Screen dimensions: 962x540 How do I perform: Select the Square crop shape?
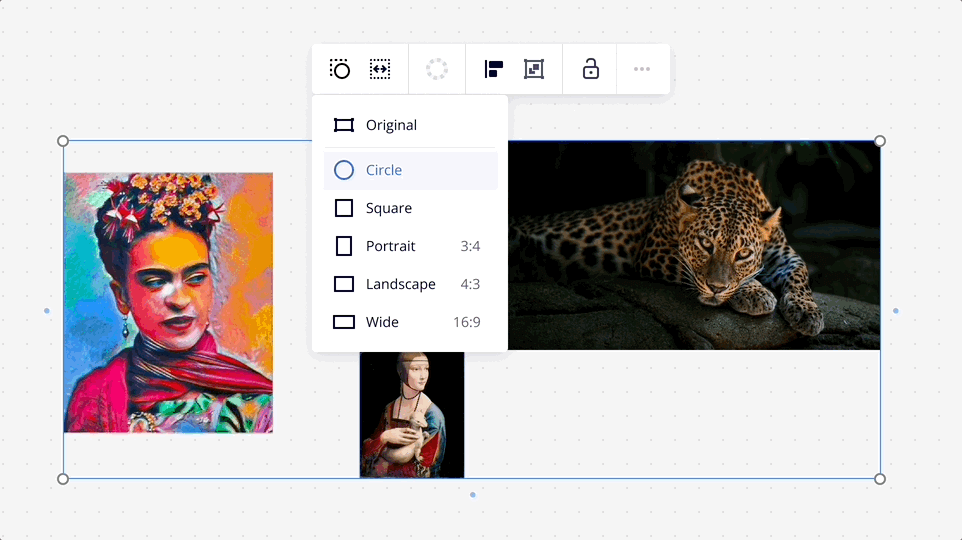(410, 208)
